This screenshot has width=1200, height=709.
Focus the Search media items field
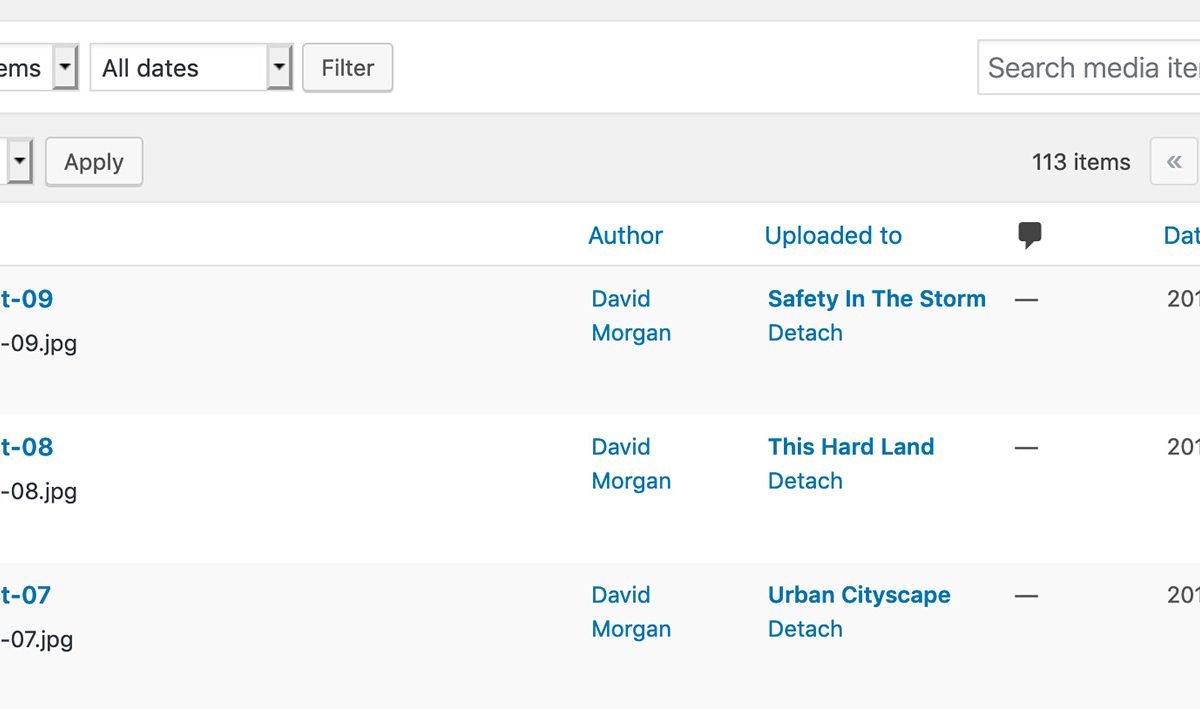(1089, 68)
